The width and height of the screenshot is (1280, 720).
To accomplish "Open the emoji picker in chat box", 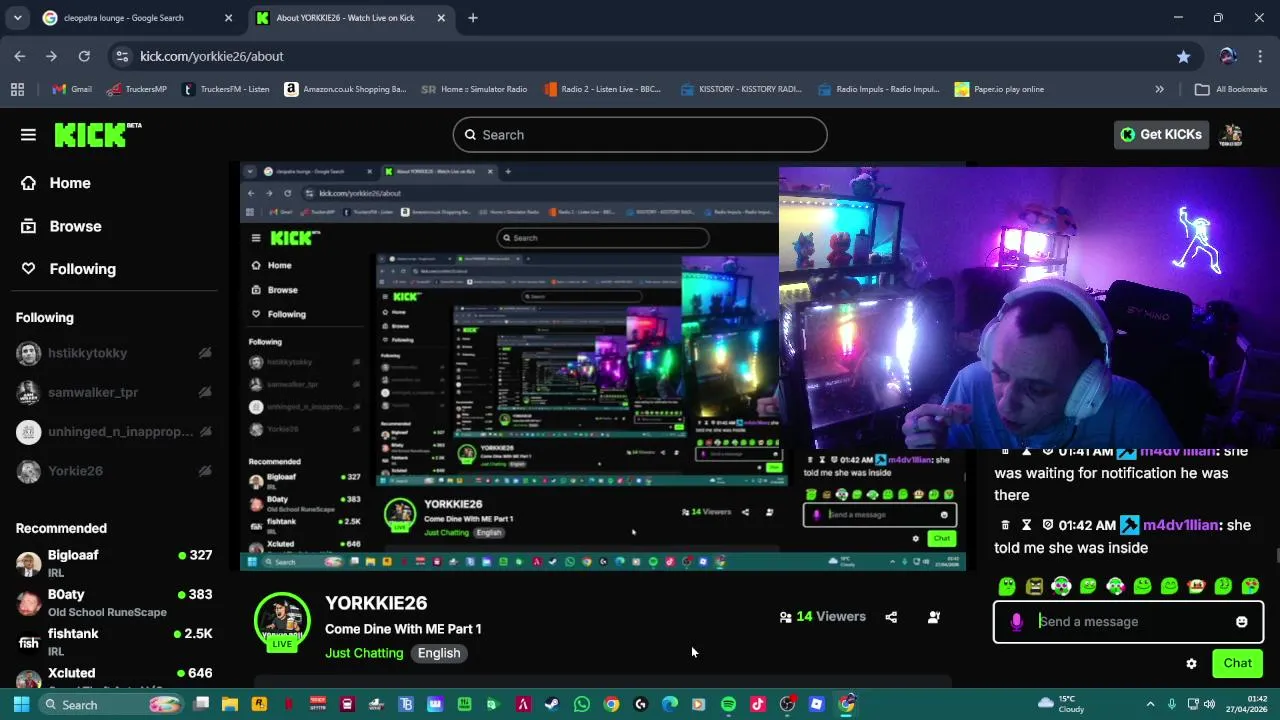I will 1241,622.
